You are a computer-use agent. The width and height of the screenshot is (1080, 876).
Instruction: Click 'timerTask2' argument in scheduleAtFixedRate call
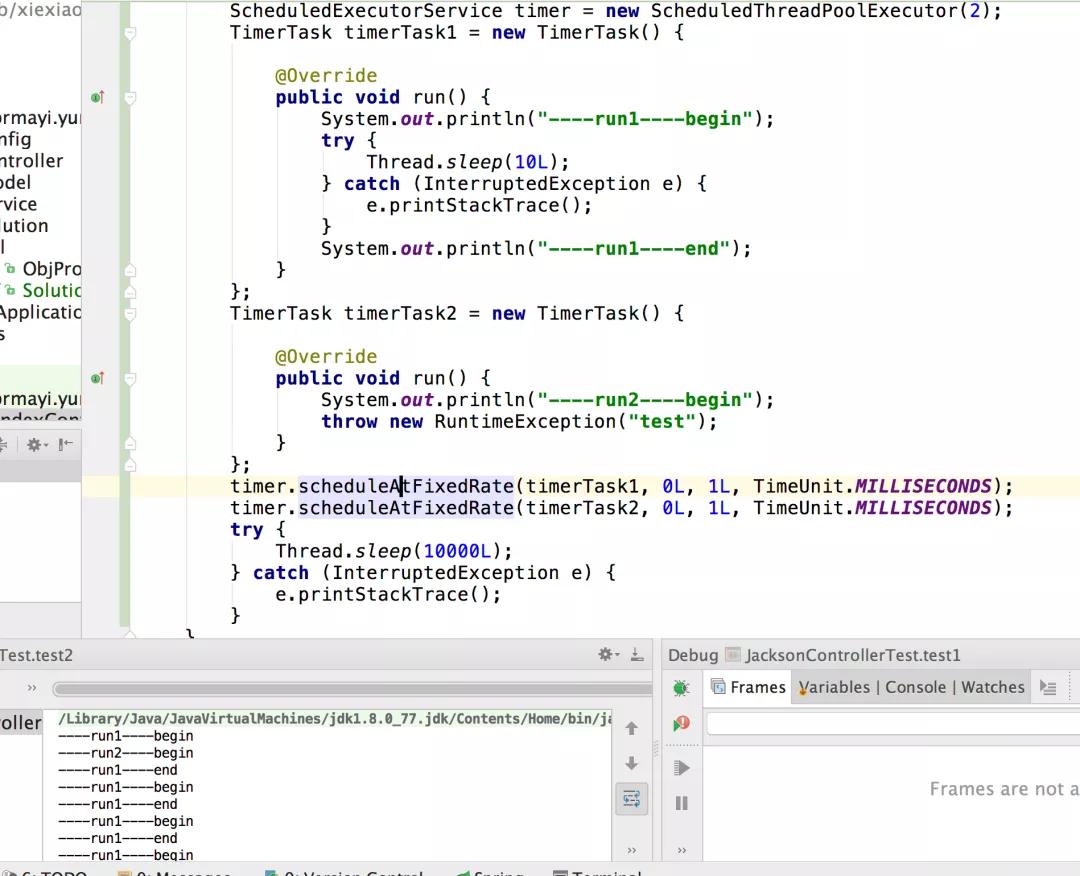click(582, 508)
